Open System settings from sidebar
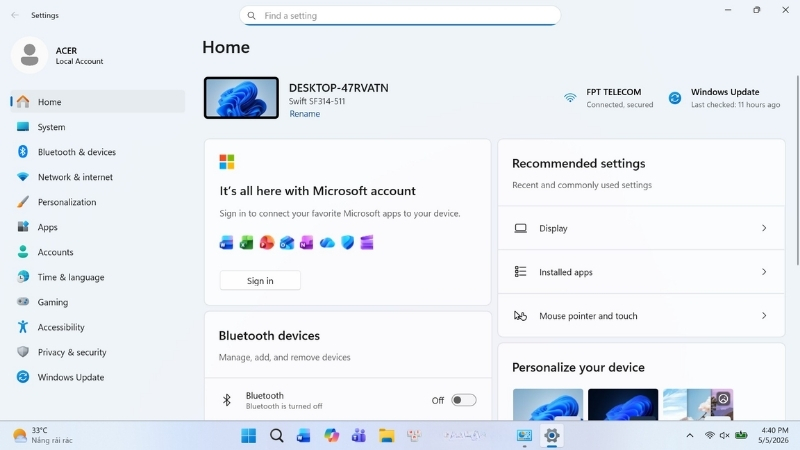This screenshot has height=450, width=800. coord(97,127)
